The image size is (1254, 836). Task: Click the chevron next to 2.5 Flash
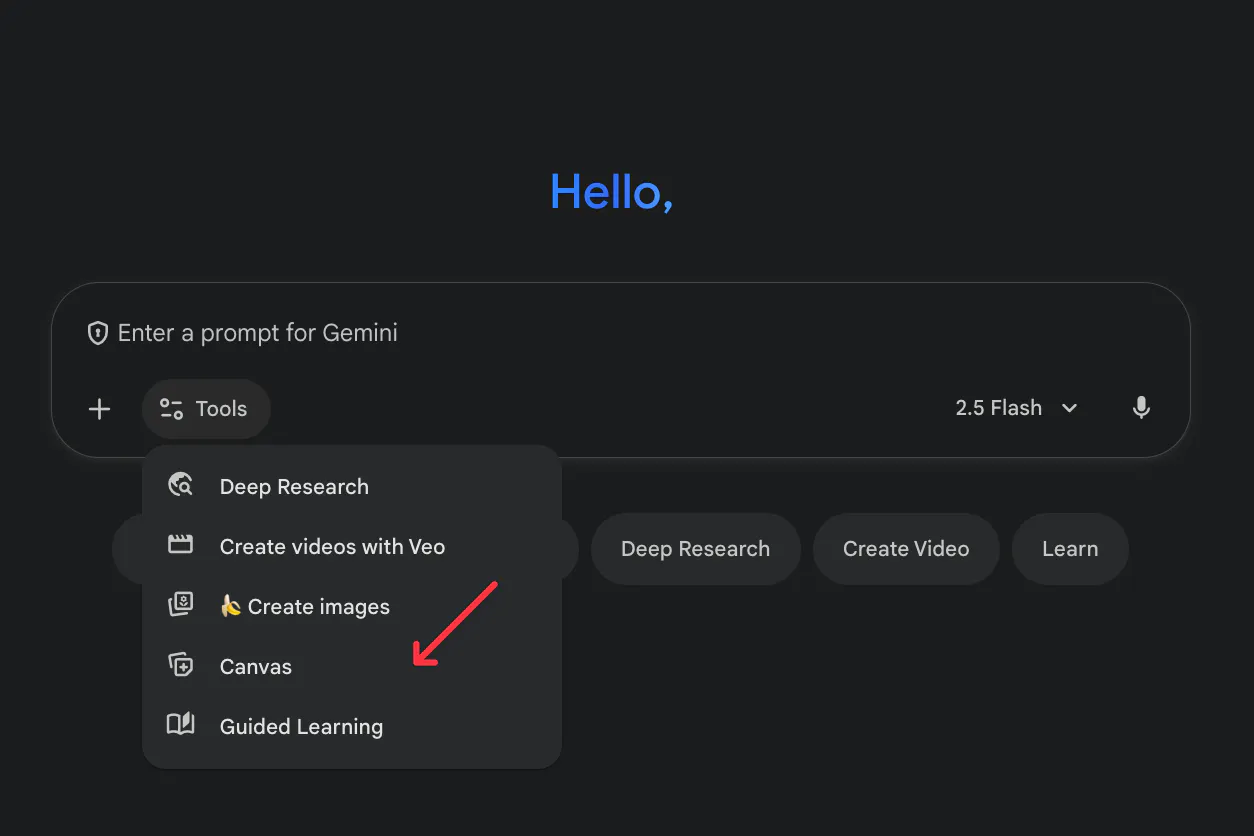[x=1069, y=408]
